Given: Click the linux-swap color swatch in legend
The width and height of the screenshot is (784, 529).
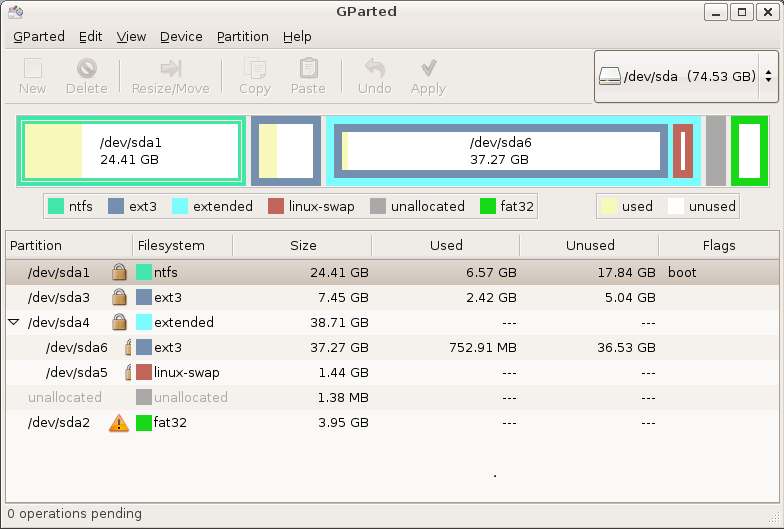Looking at the screenshot, I should 276,206.
